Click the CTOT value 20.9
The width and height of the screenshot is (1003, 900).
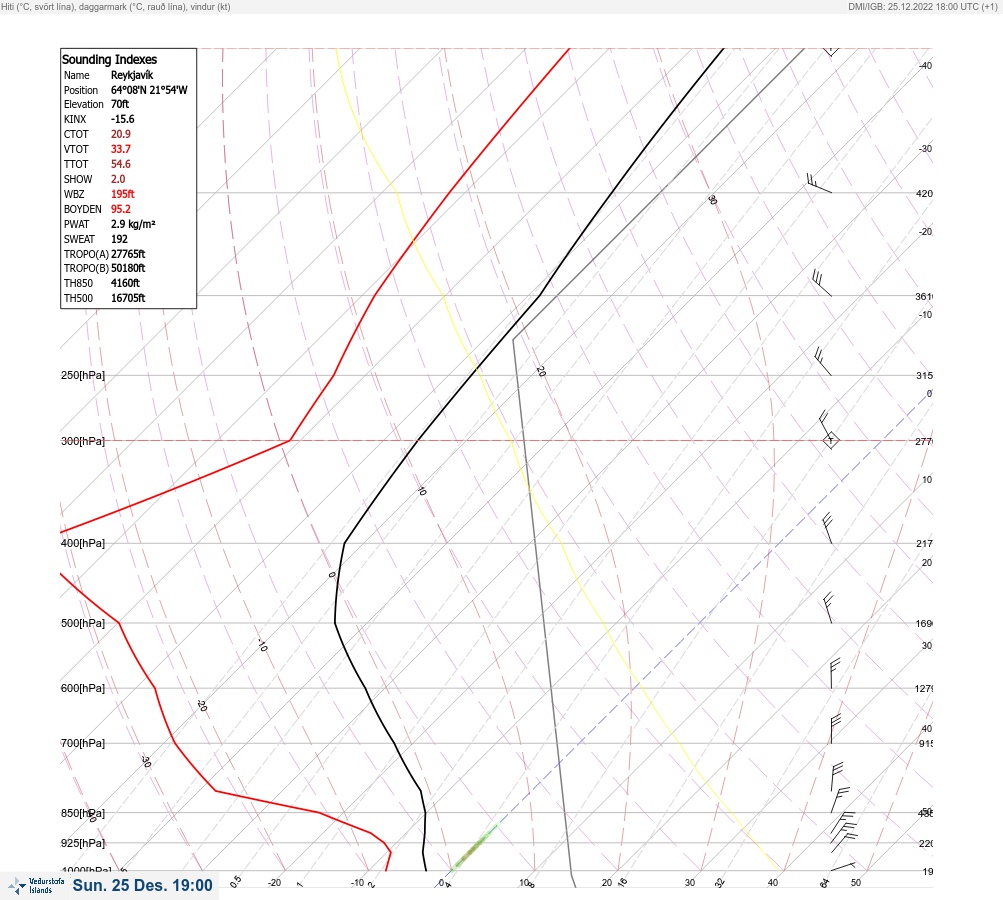pyautogui.click(x=120, y=134)
